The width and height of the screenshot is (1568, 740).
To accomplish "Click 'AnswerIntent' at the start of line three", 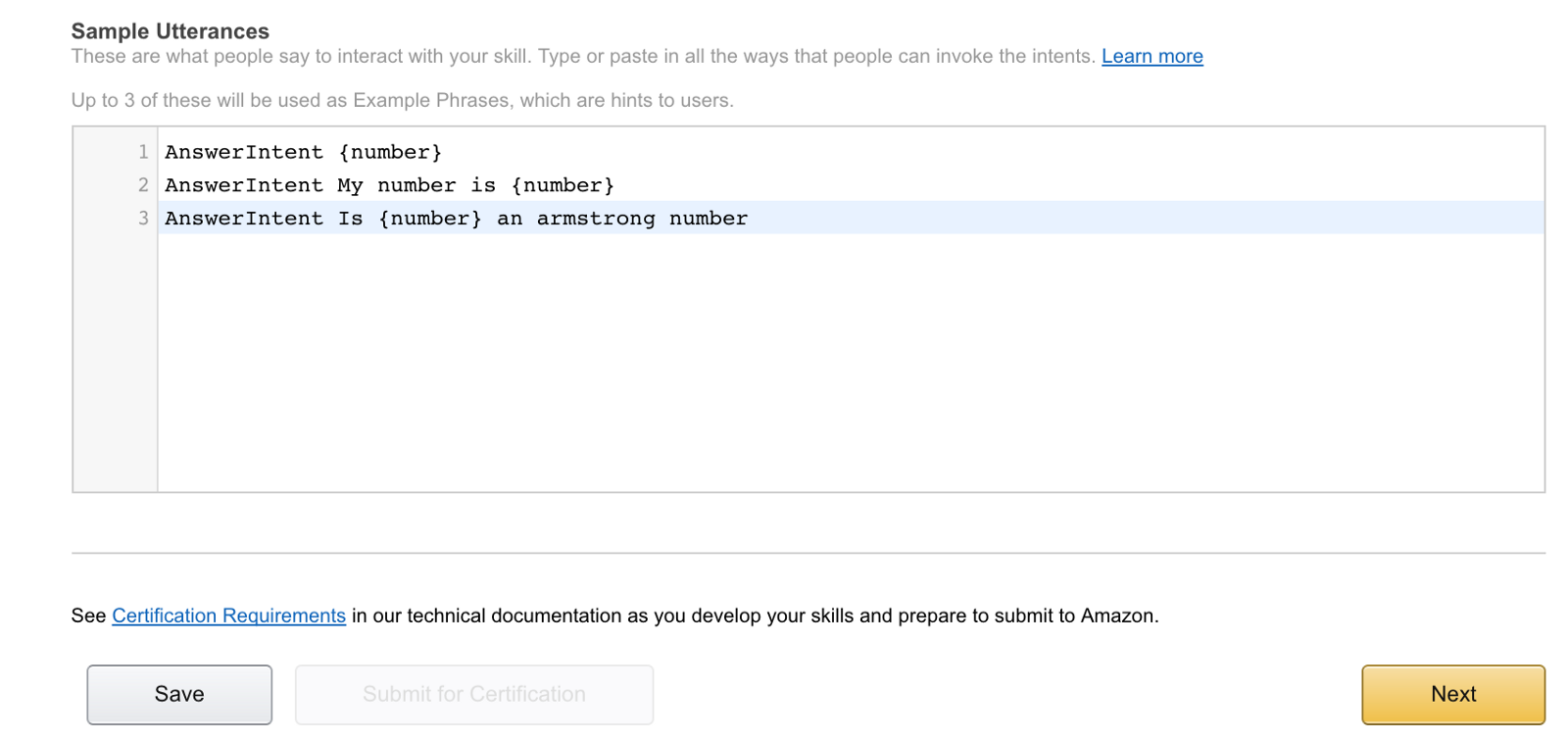I will (244, 219).
